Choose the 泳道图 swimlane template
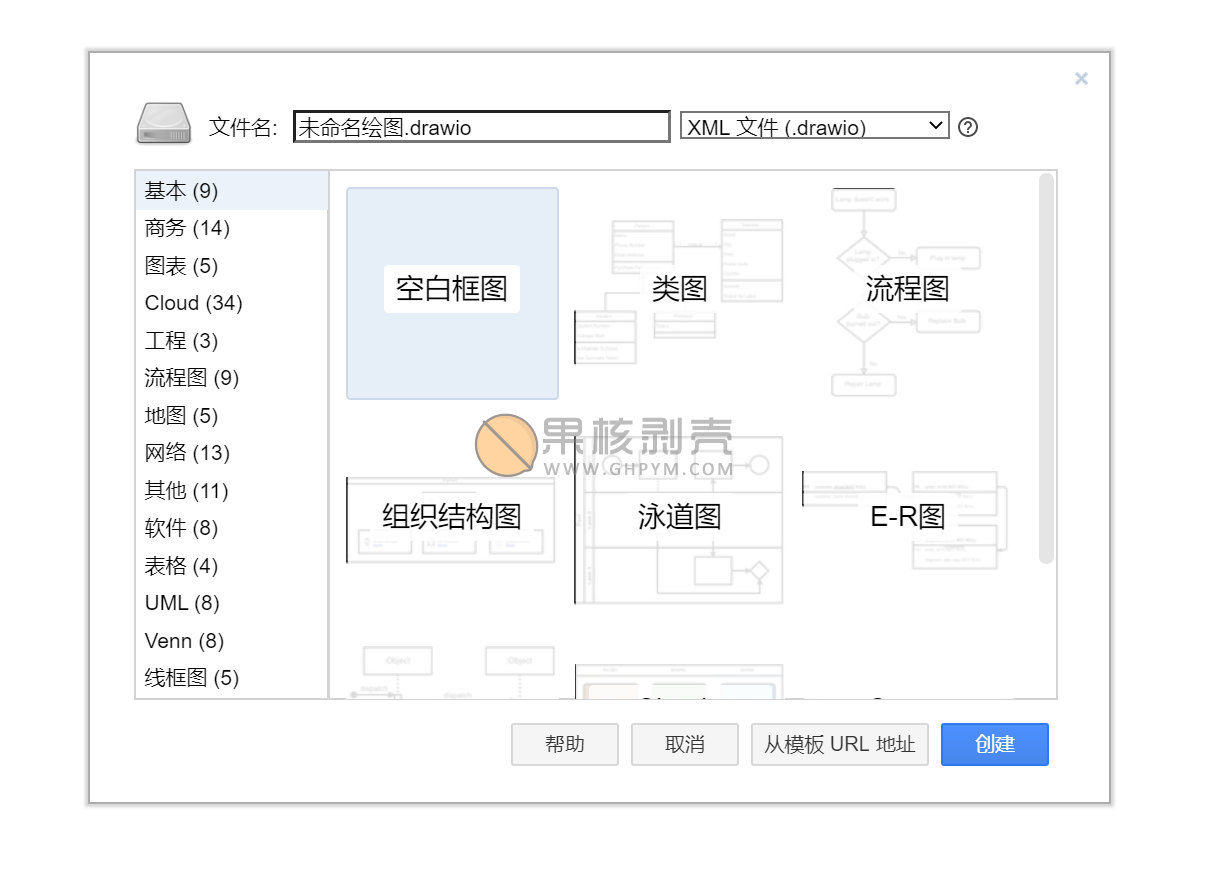The width and height of the screenshot is (1210, 890). (x=680, y=519)
